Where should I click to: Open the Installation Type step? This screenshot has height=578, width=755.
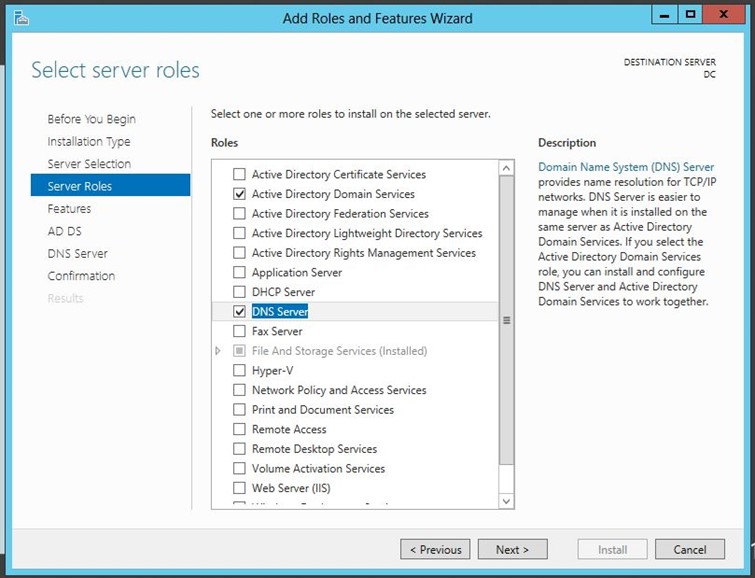point(88,142)
